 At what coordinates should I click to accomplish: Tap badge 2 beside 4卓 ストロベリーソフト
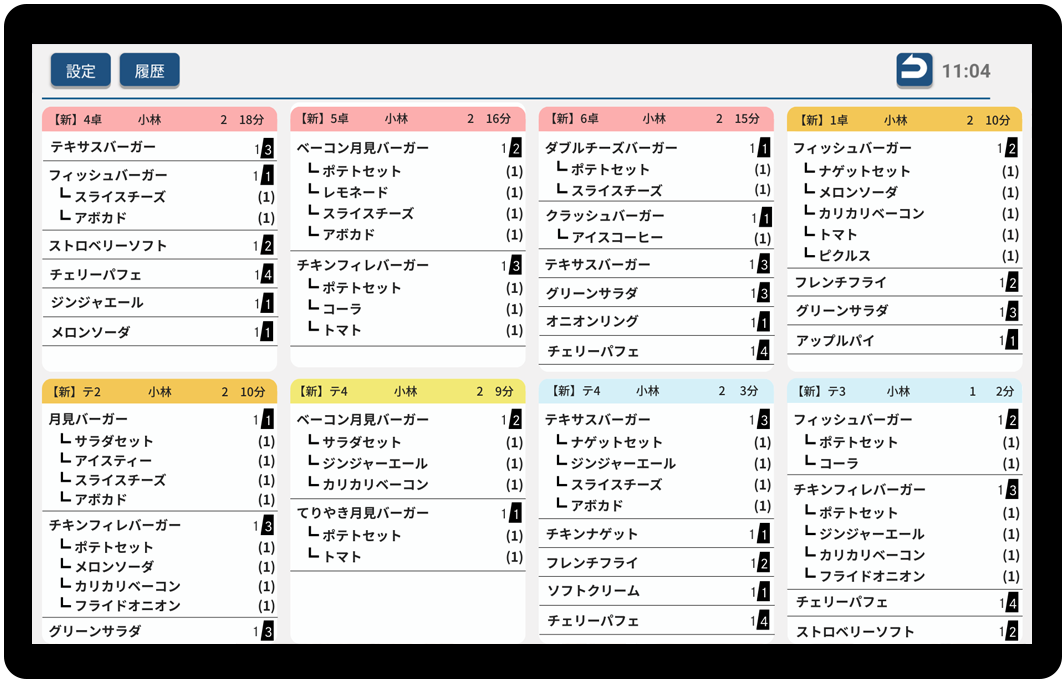[x=267, y=246]
